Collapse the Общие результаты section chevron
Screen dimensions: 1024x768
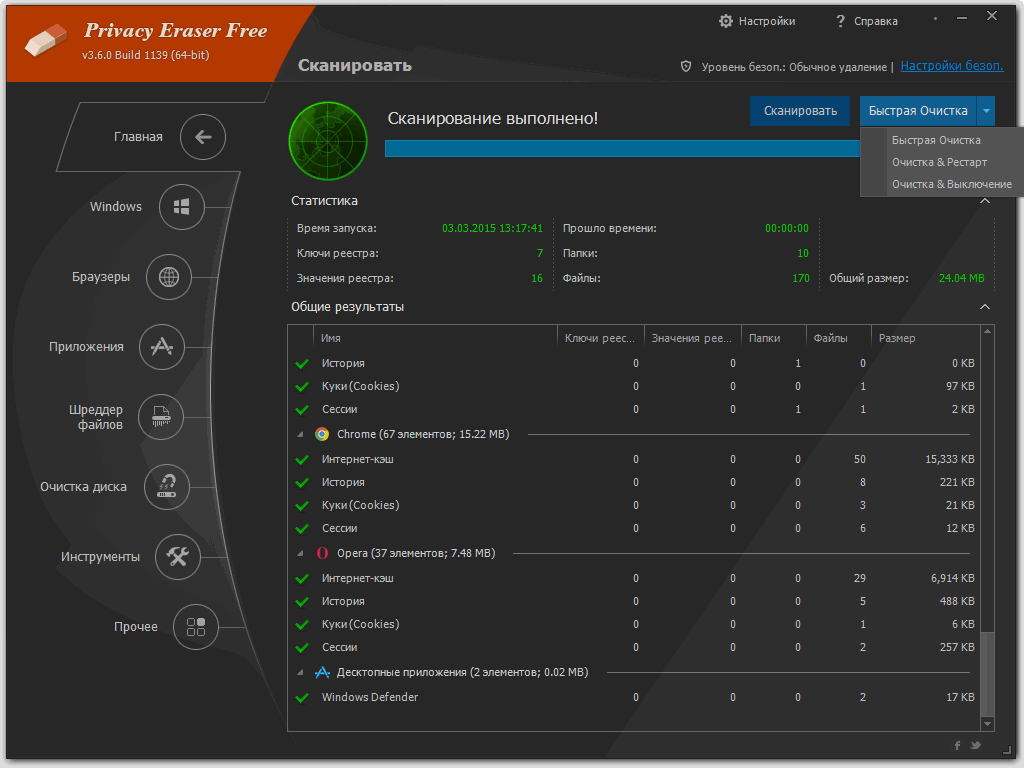(x=985, y=307)
